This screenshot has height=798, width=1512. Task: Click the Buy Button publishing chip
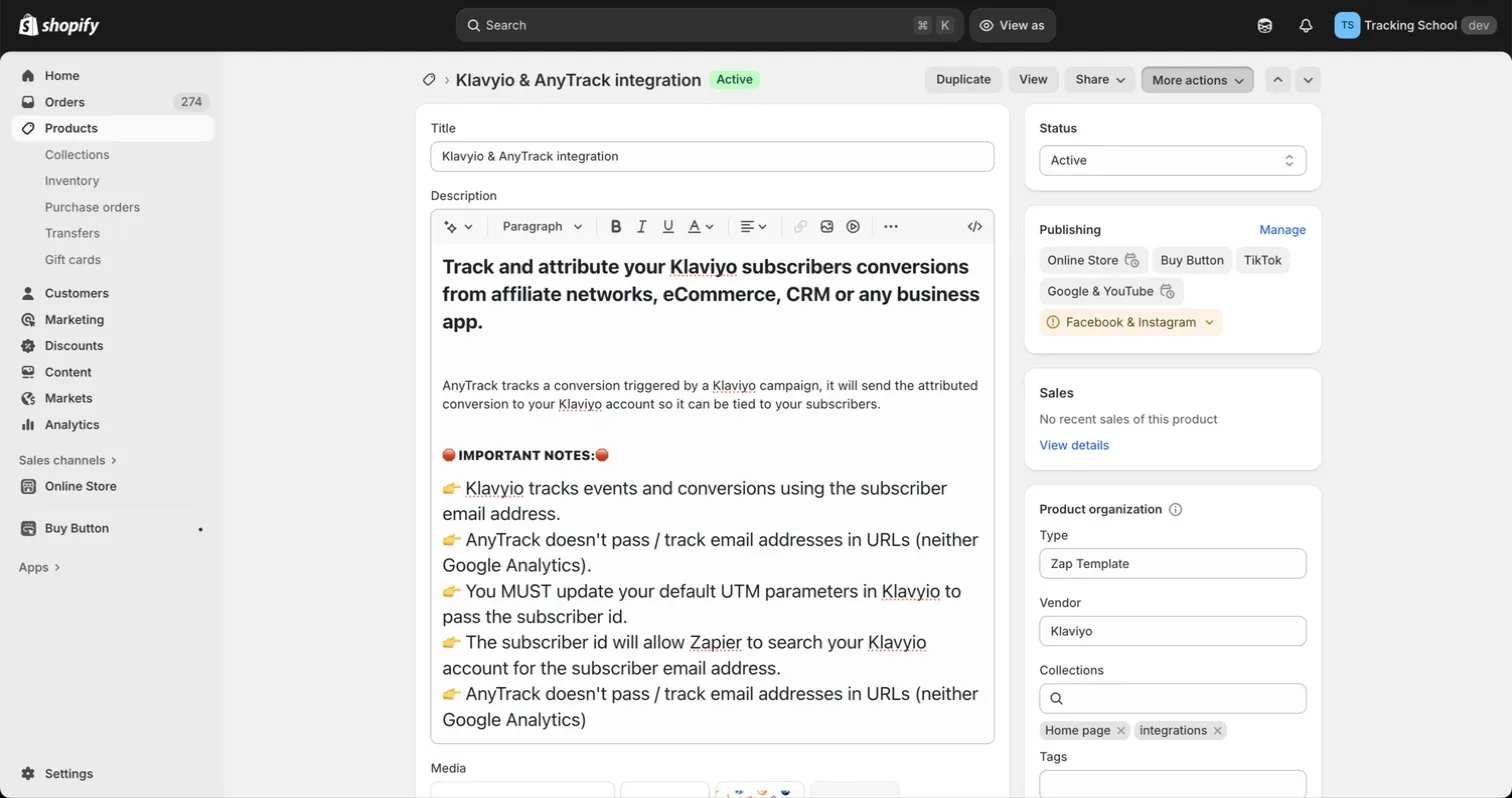pos(1192,260)
